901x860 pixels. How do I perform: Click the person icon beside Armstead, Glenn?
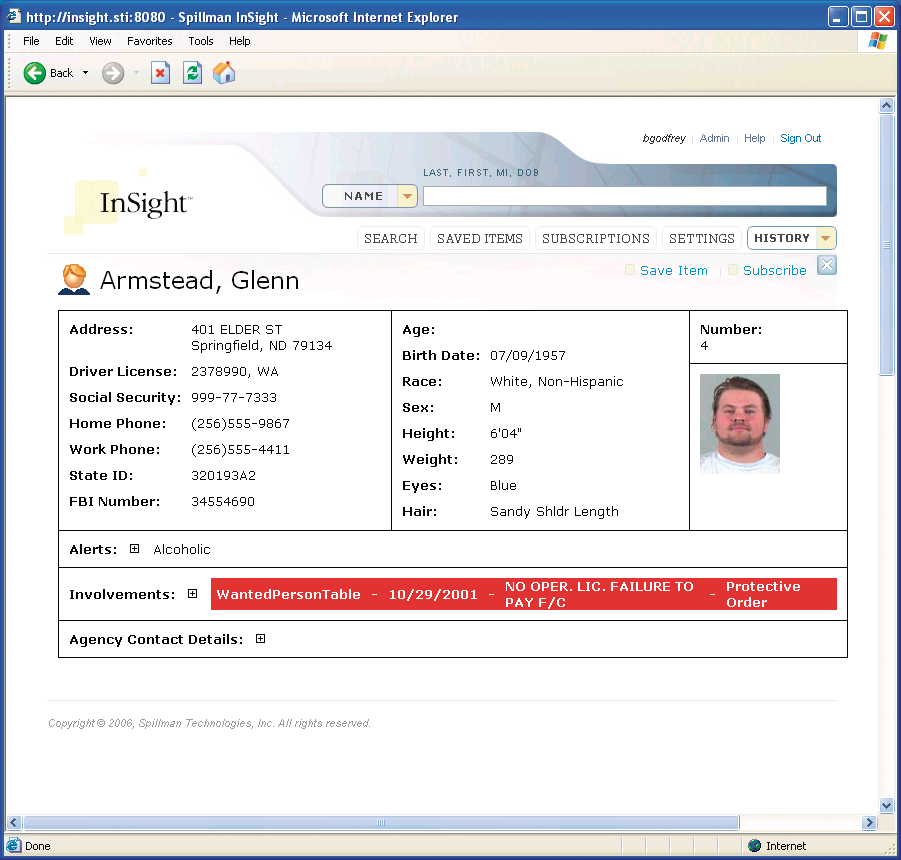pos(73,279)
